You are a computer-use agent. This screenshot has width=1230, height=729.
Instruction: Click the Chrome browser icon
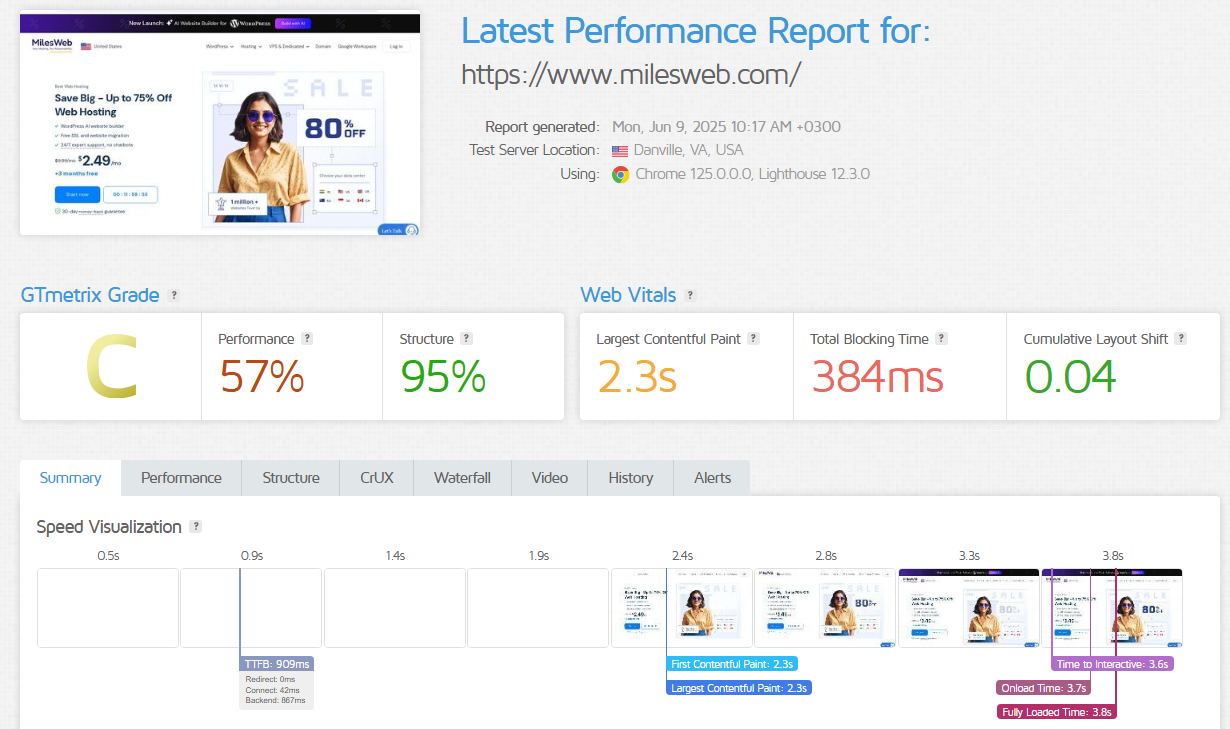(x=620, y=174)
